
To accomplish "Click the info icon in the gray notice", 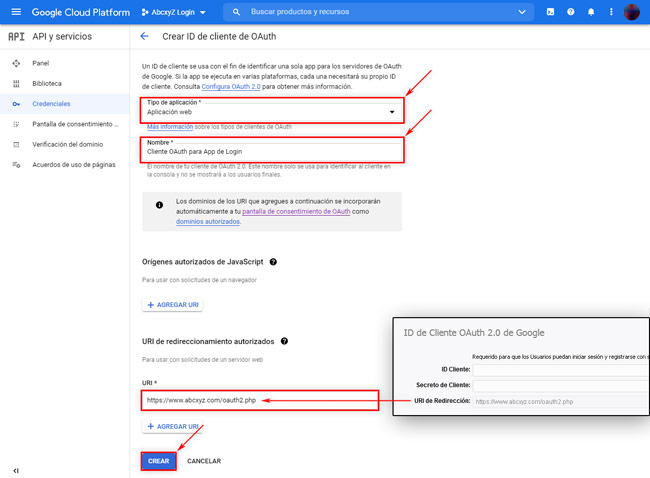I will [x=159, y=205].
